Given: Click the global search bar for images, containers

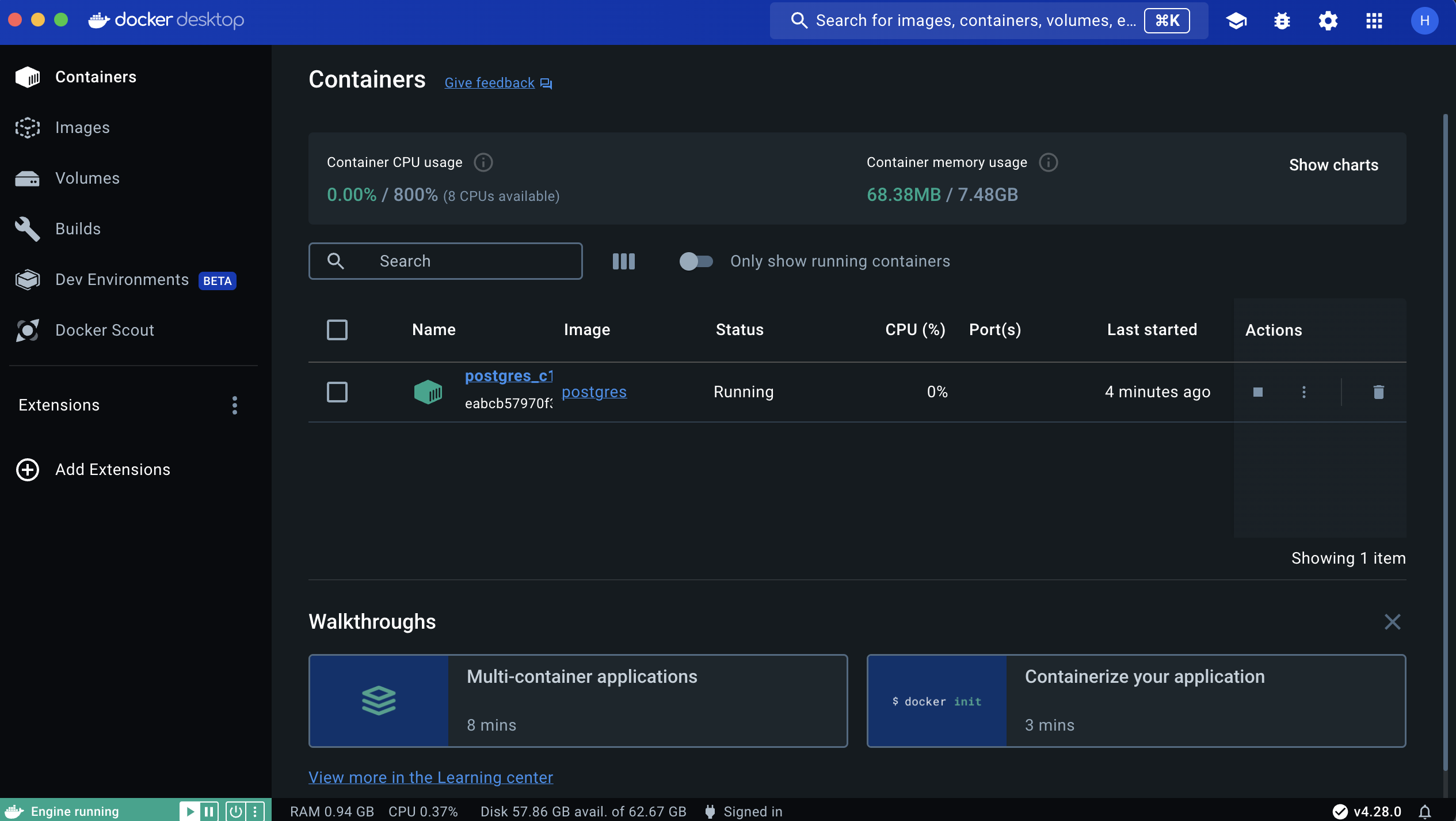Looking at the screenshot, I should 989,21.
